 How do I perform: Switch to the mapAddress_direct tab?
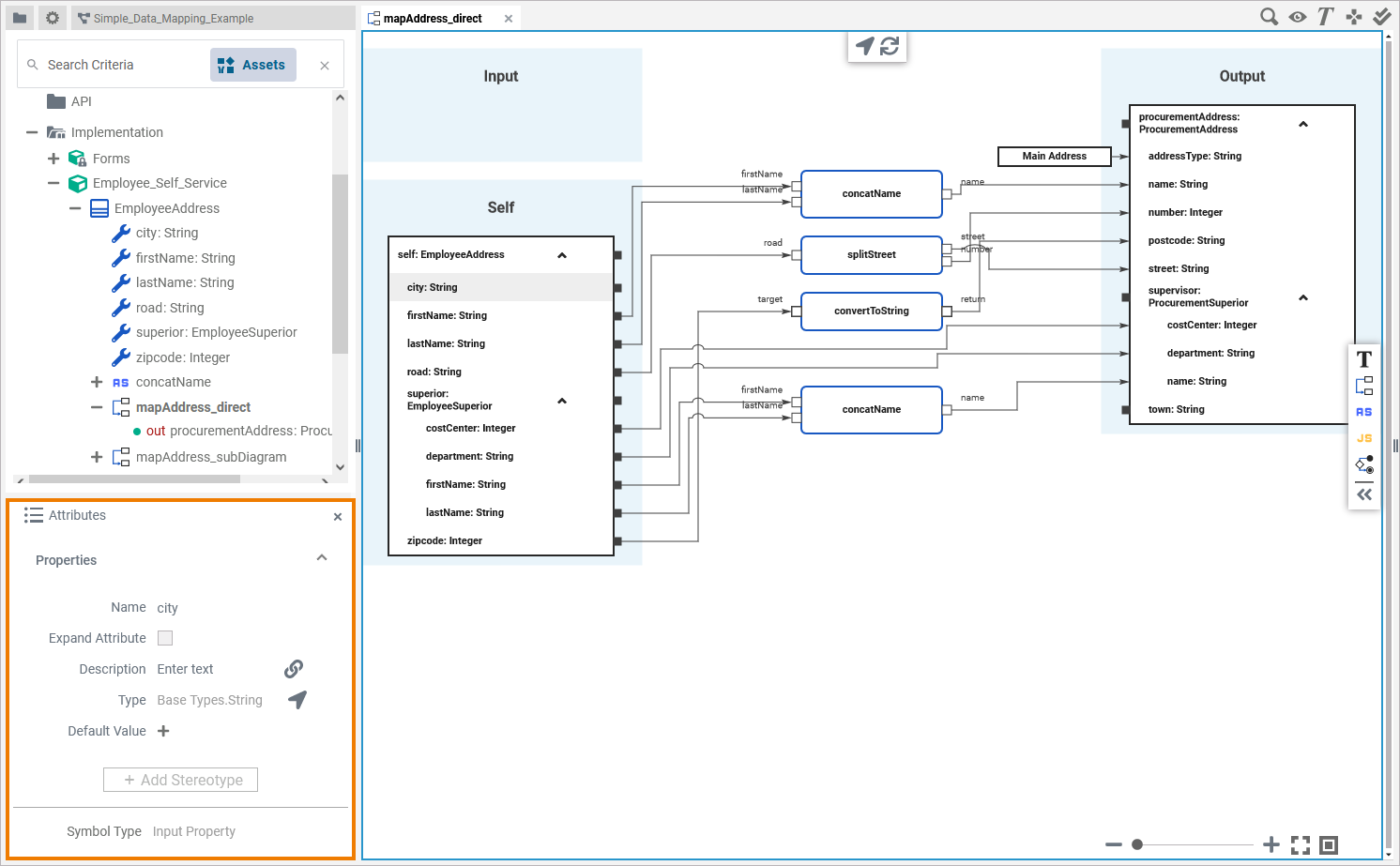click(434, 17)
